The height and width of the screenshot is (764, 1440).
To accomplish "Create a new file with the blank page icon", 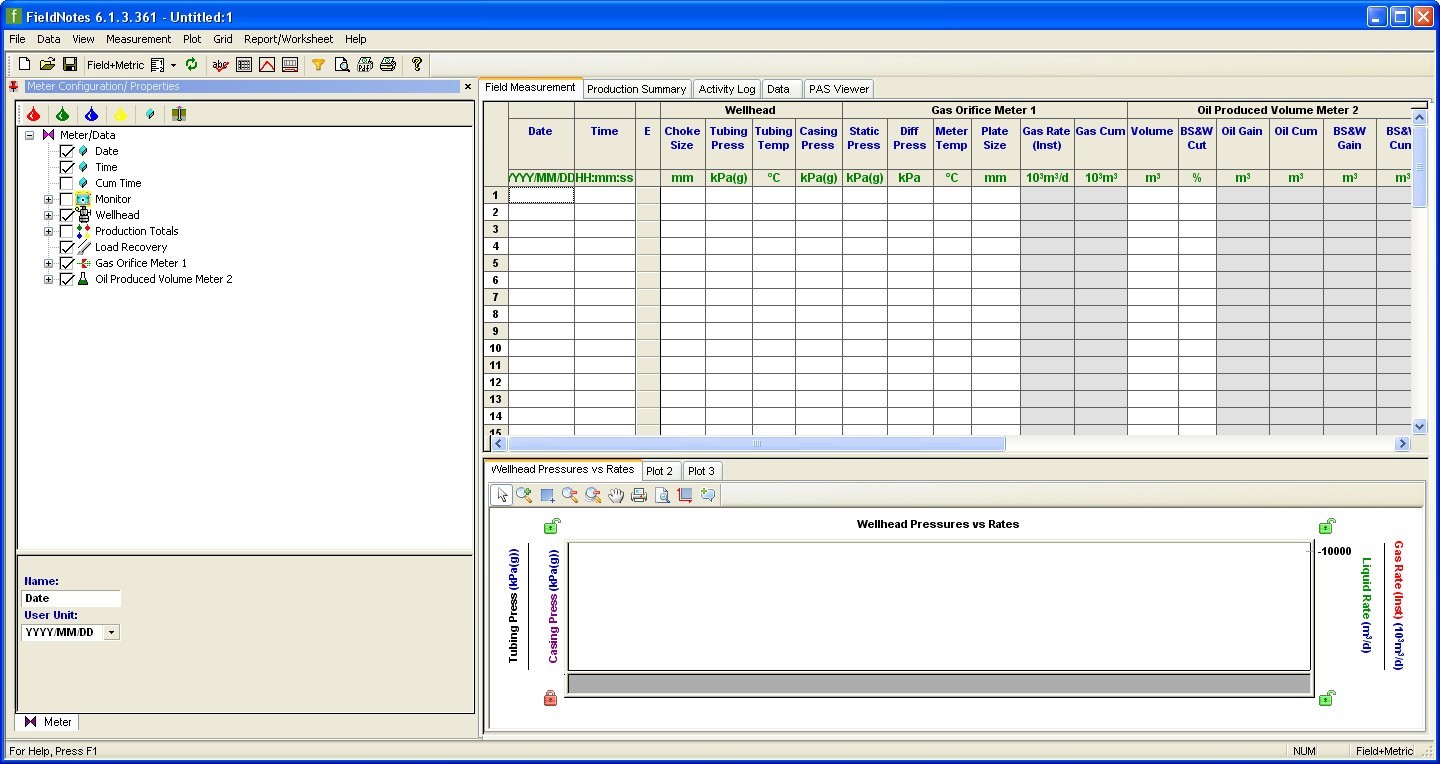I will point(25,64).
